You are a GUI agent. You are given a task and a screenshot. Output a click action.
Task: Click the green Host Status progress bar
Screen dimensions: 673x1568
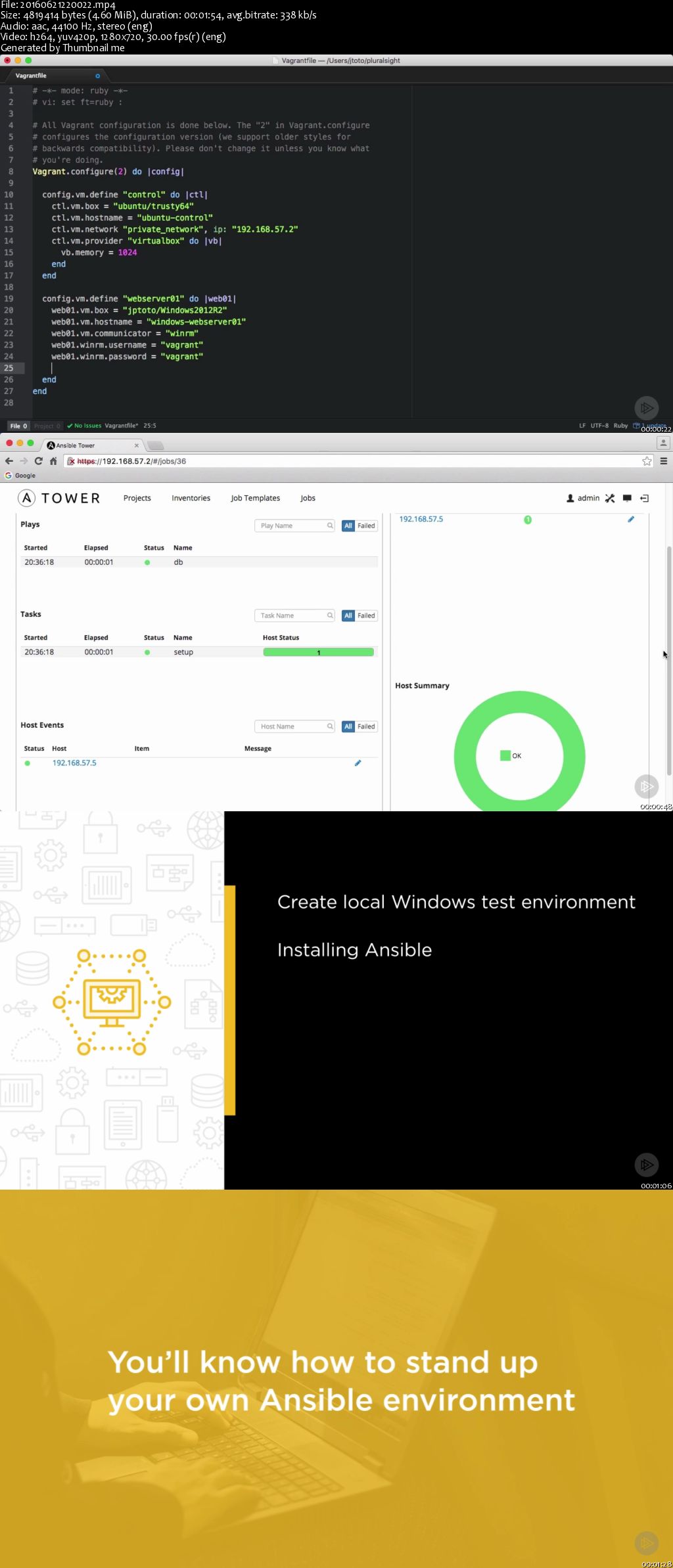coord(319,652)
